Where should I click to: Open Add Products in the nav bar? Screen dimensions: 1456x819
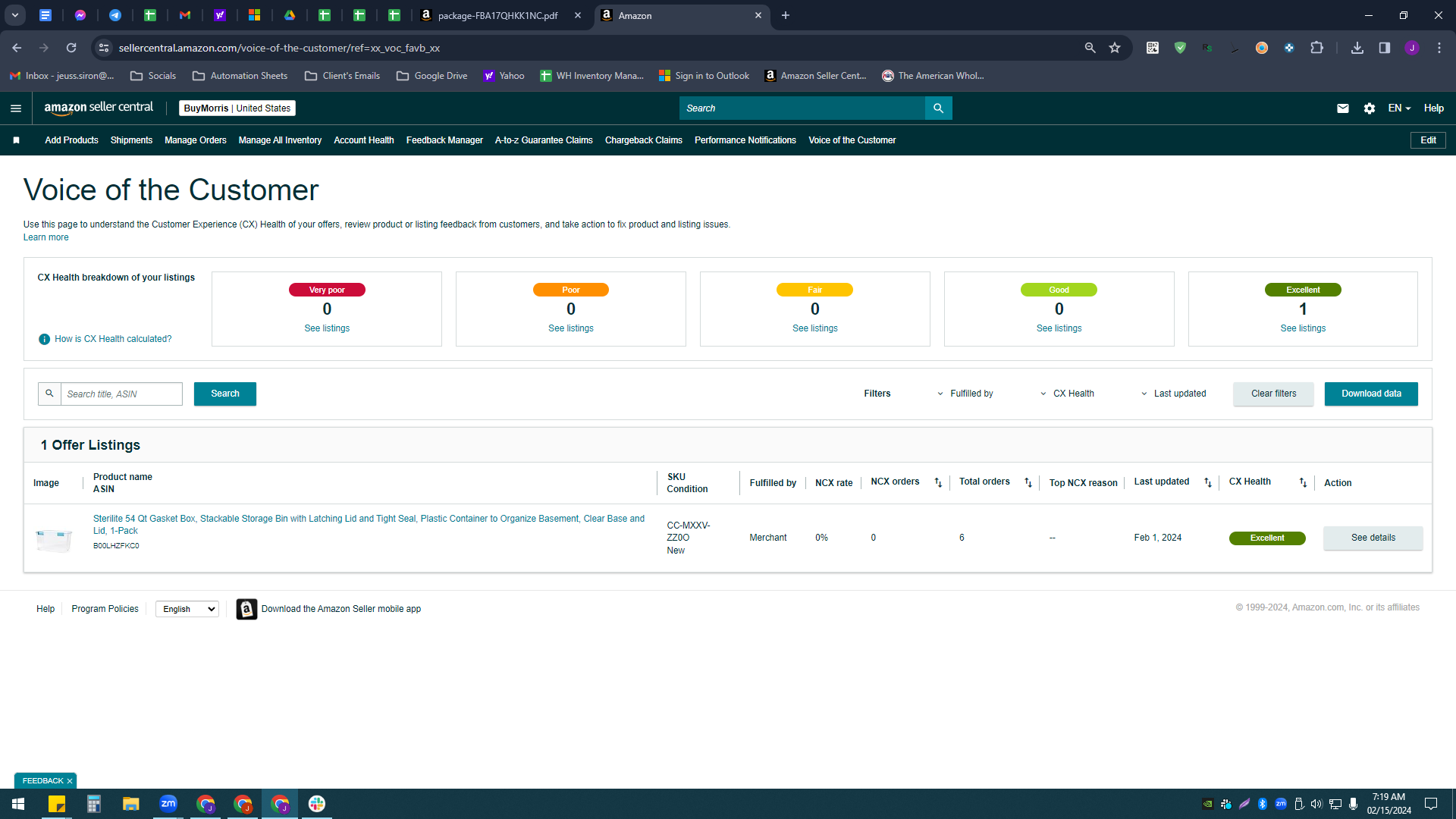pos(71,140)
